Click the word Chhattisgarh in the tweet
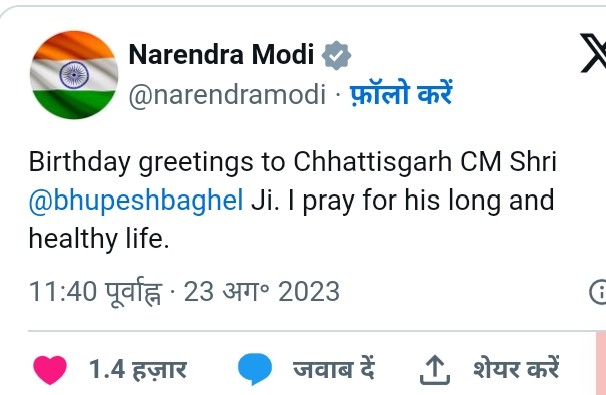 point(373,162)
